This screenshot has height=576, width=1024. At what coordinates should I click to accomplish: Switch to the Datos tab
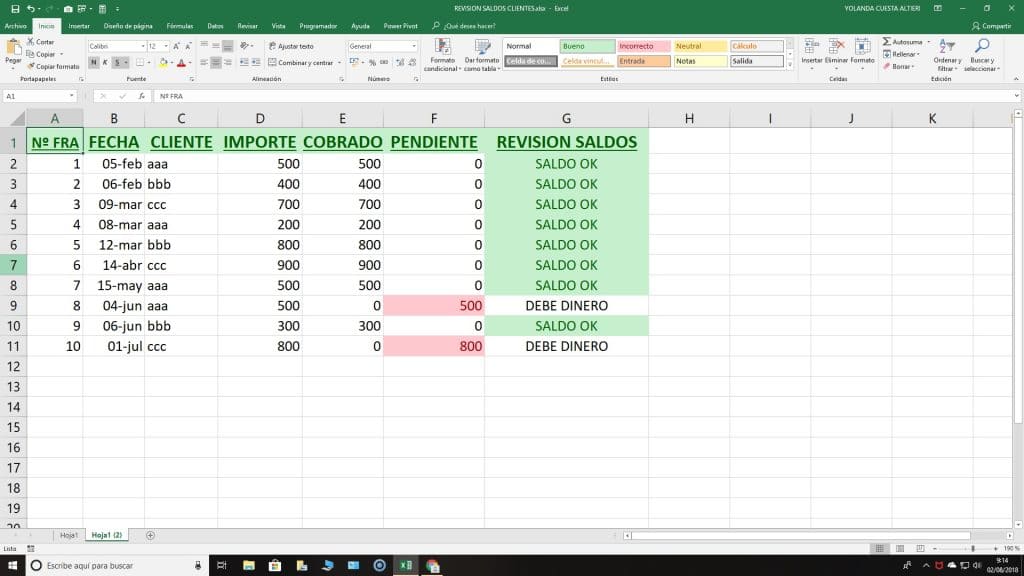tap(216, 26)
